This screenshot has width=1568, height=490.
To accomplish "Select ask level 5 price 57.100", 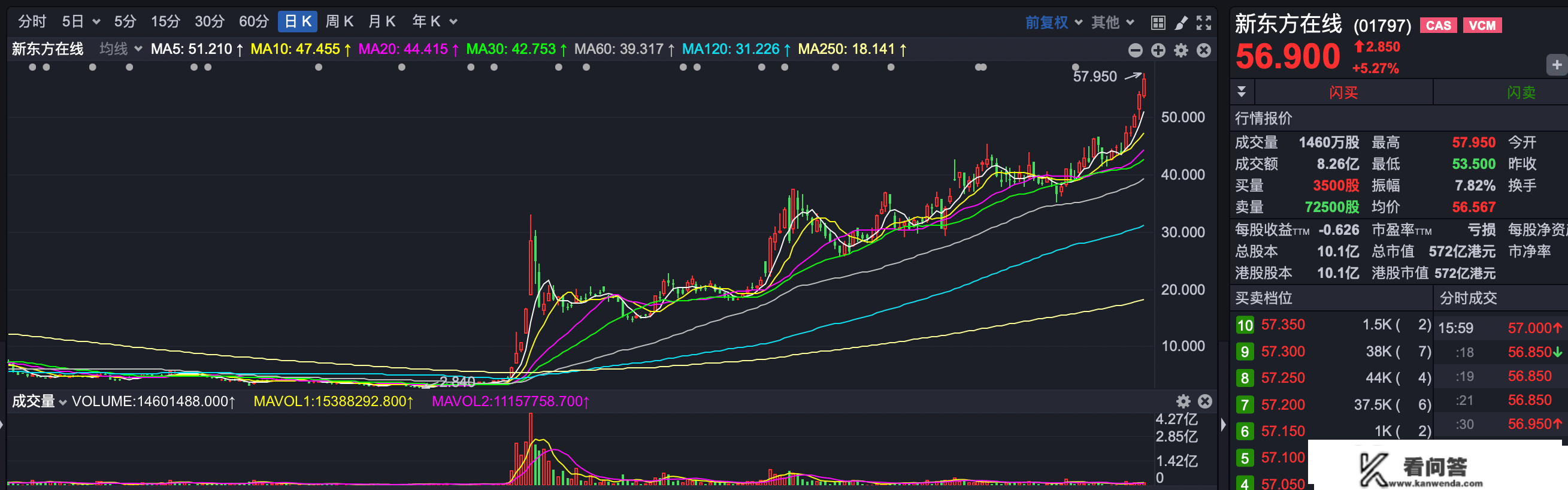I will point(1282,457).
